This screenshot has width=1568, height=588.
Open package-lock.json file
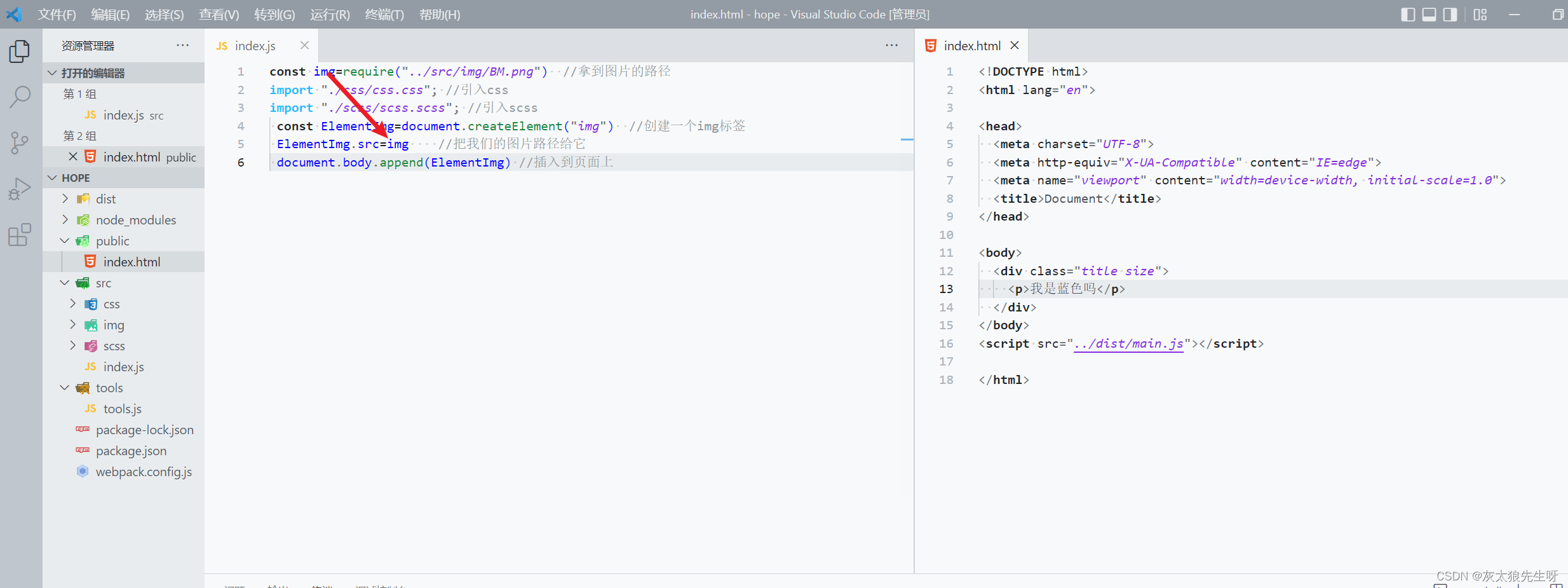124,430
